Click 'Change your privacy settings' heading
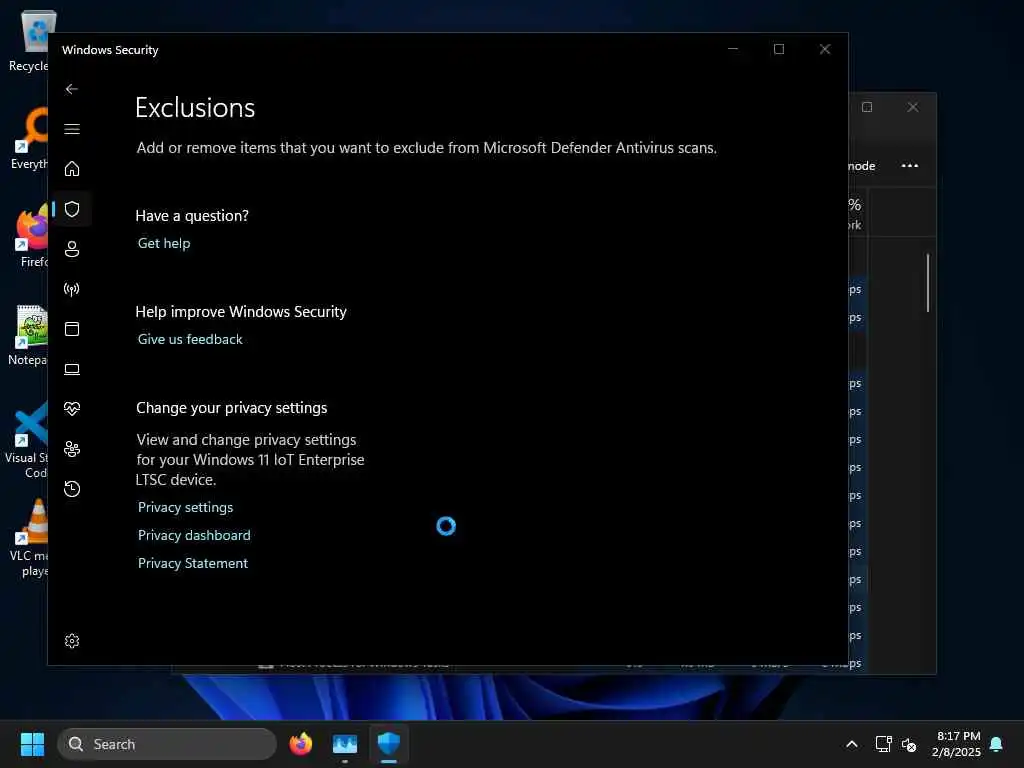 [232, 408]
